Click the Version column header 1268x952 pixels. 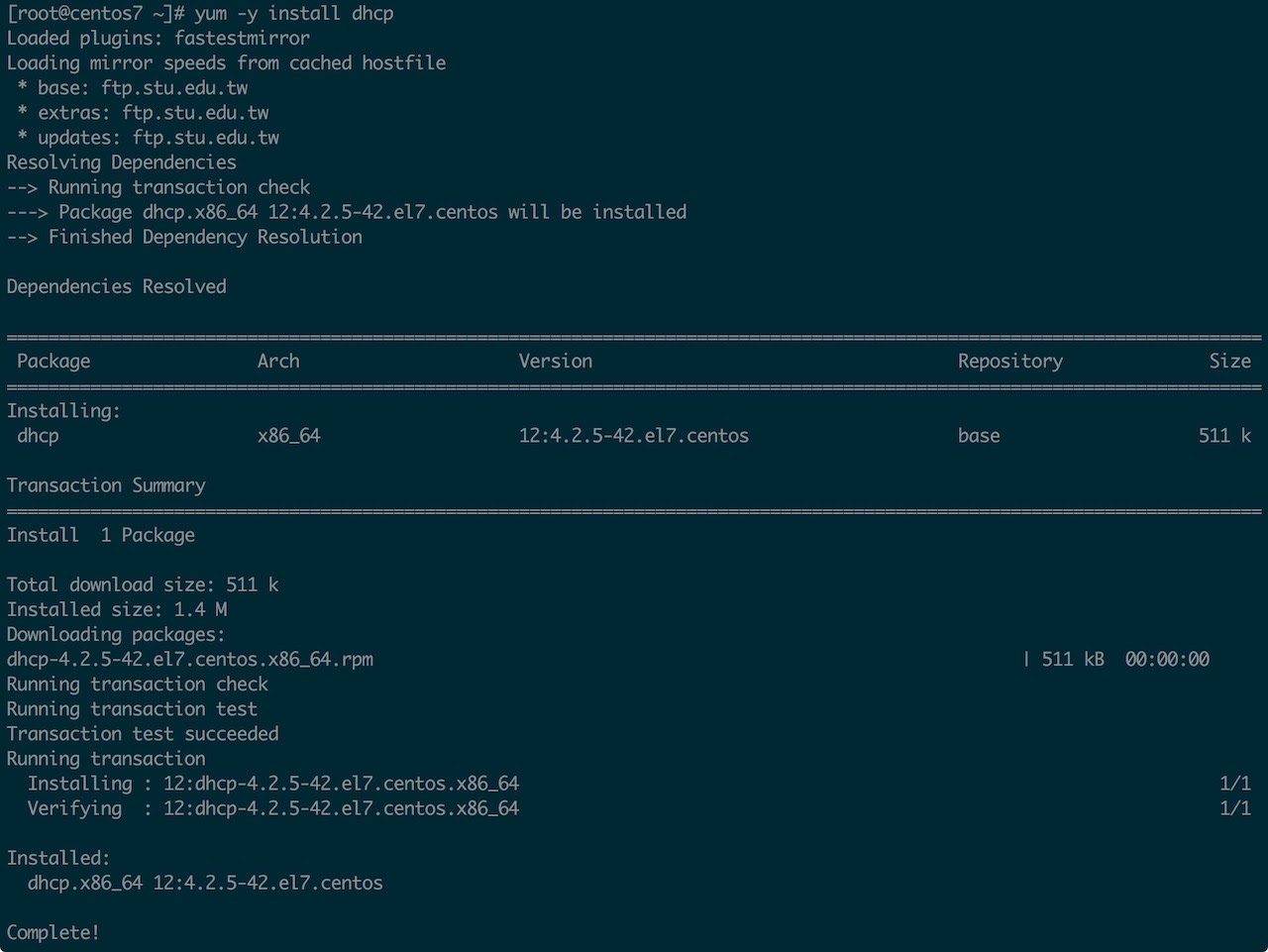(555, 361)
